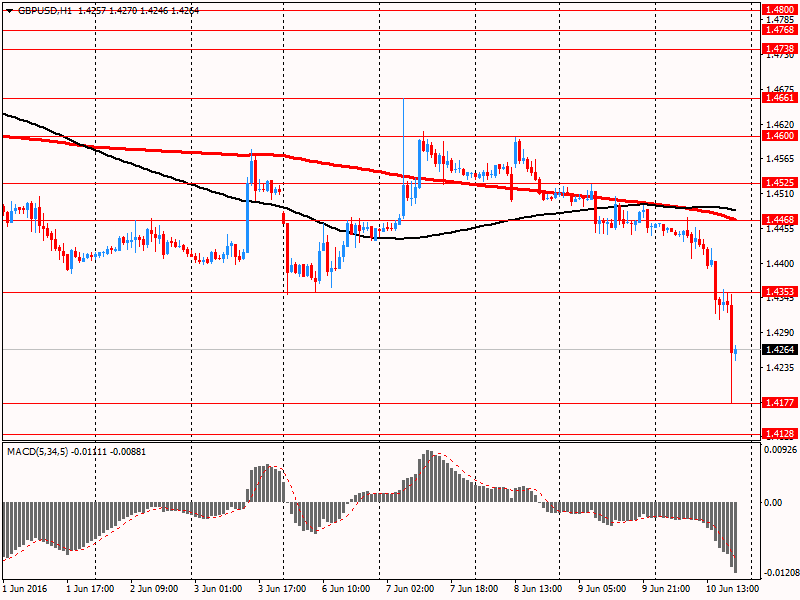Click the 1.4128 bottom price label
Screen dimensions: 800x600
pyautogui.click(x=779, y=433)
